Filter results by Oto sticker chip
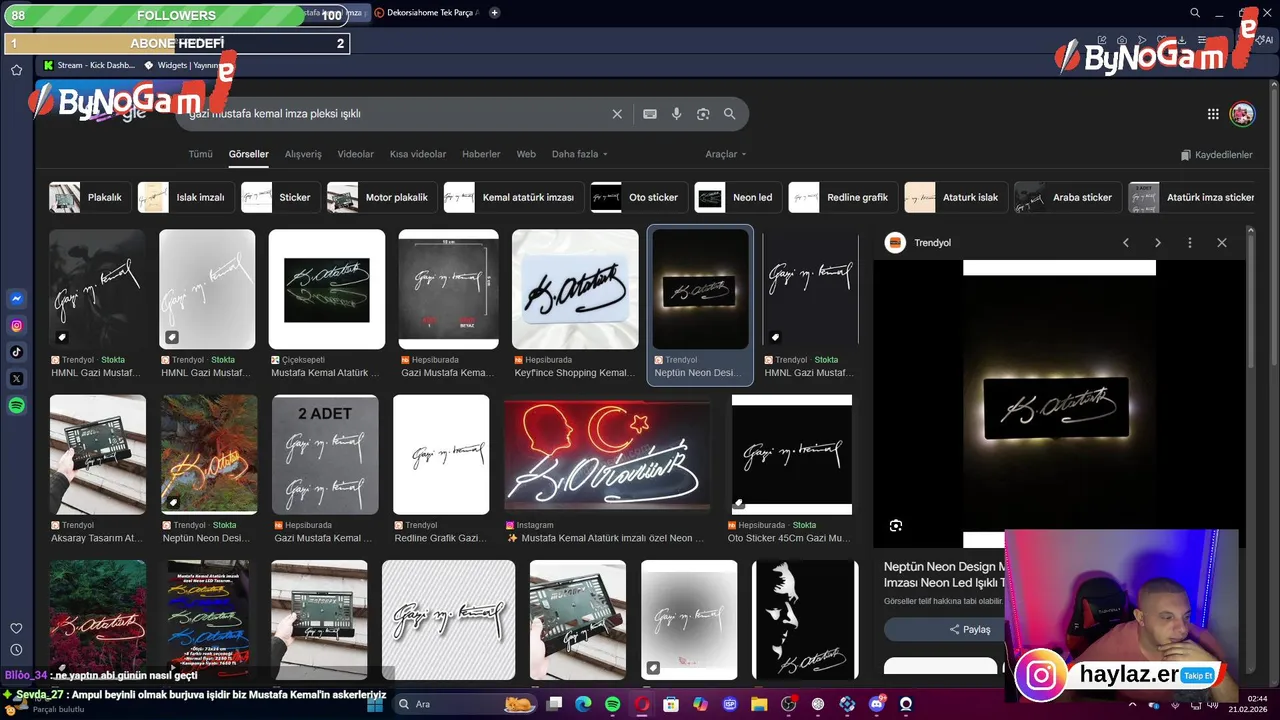 pyautogui.click(x=637, y=197)
